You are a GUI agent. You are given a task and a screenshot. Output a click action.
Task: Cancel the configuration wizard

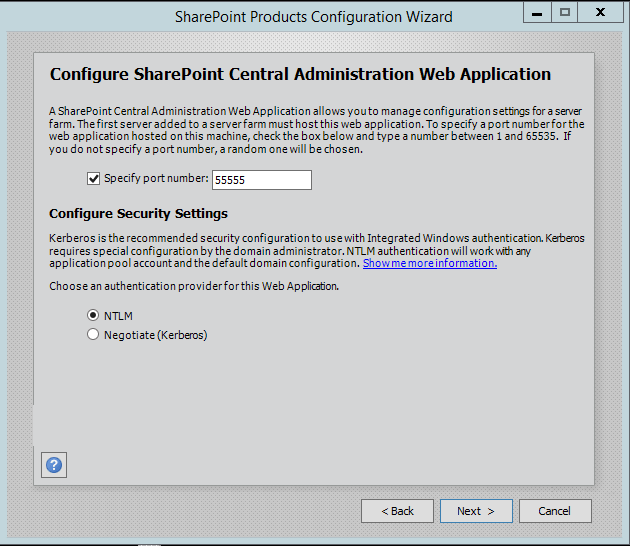(x=554, y=511)
